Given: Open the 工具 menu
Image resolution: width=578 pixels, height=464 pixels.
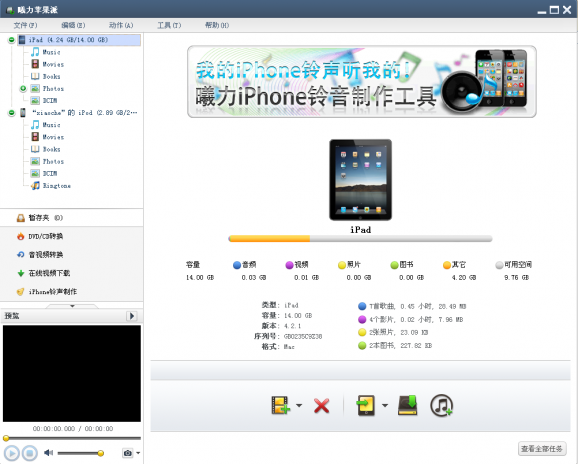Looking at the screenshot, I should (169, 25).
